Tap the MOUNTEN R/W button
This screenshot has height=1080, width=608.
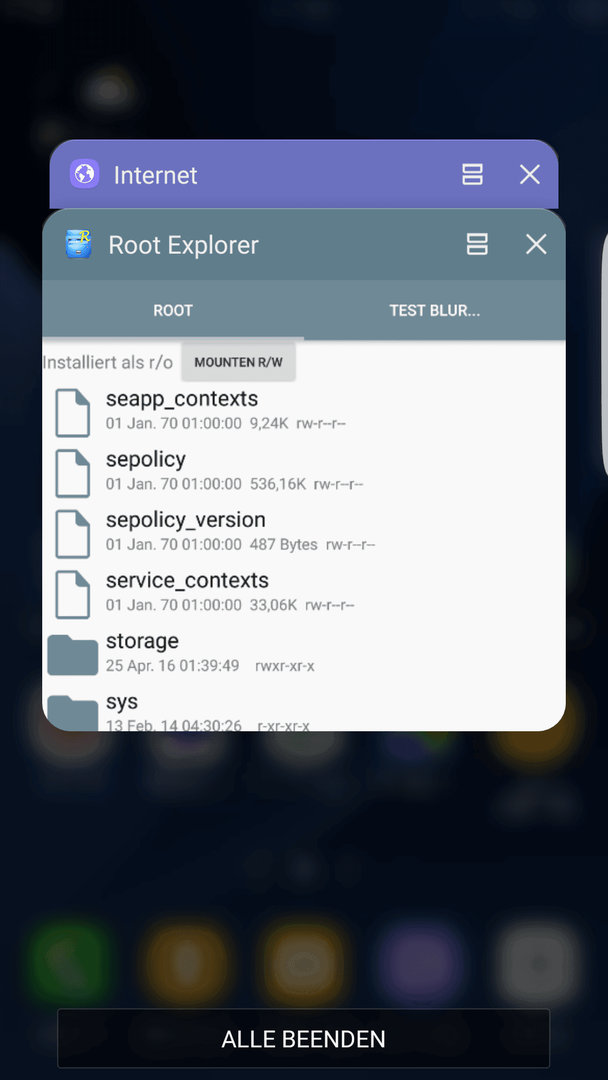coord(239,362)
